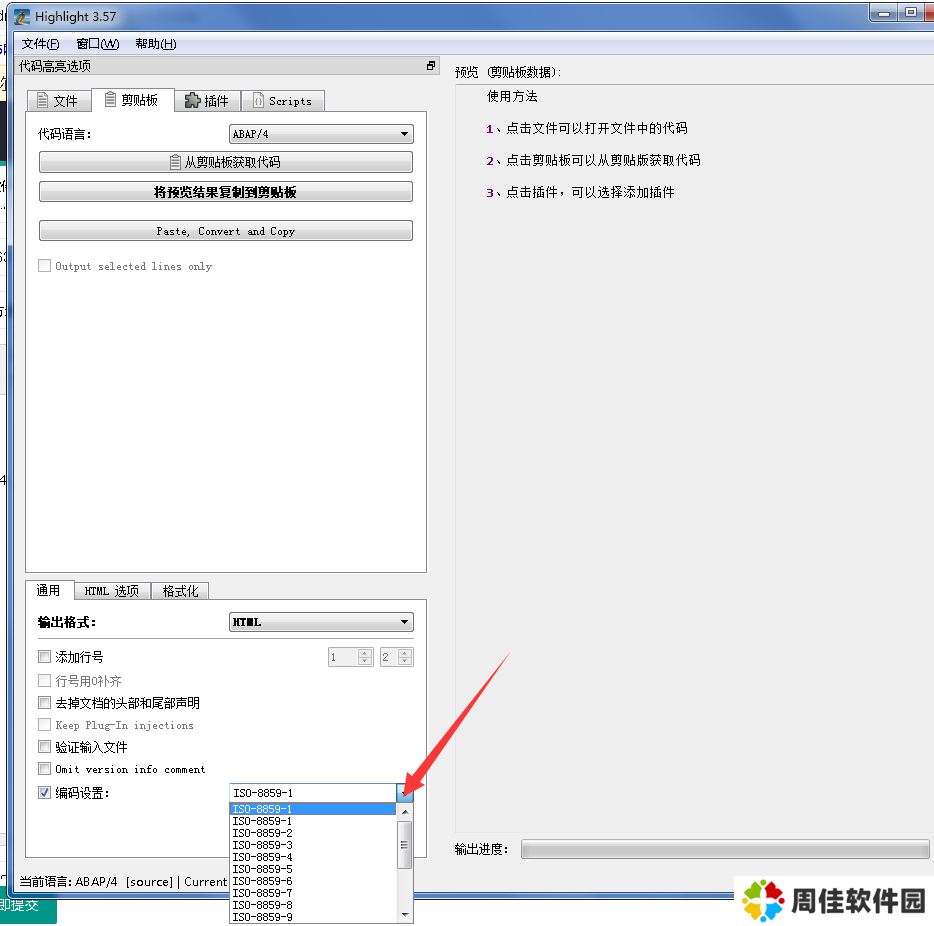The height and width of the screenshot is (926, 934).
Task: Click the encoding list scrollbar down arrow
Action: (405, 915)
